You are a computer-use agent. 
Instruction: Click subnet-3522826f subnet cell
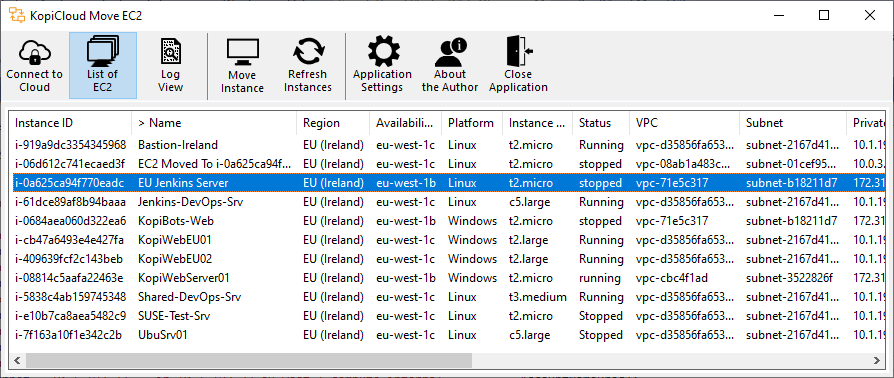(789, 278)
